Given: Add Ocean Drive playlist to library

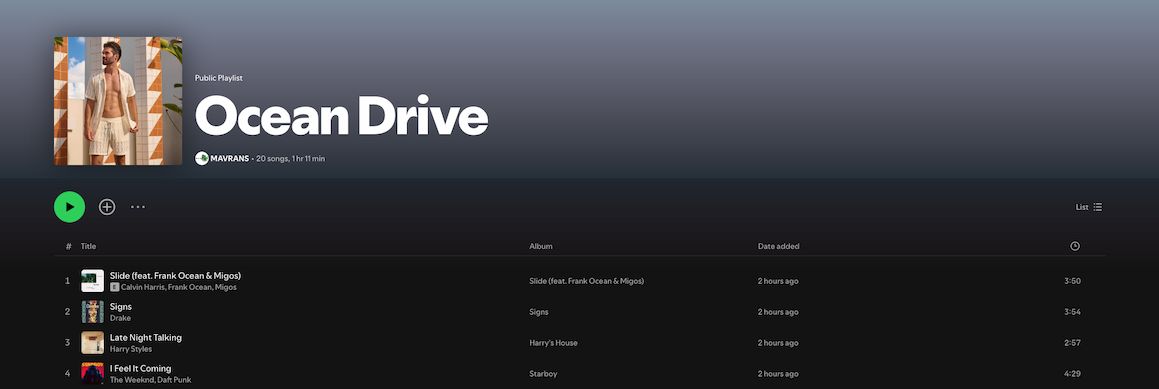Looking at the screenshot, I should click(x=107, y=207).
